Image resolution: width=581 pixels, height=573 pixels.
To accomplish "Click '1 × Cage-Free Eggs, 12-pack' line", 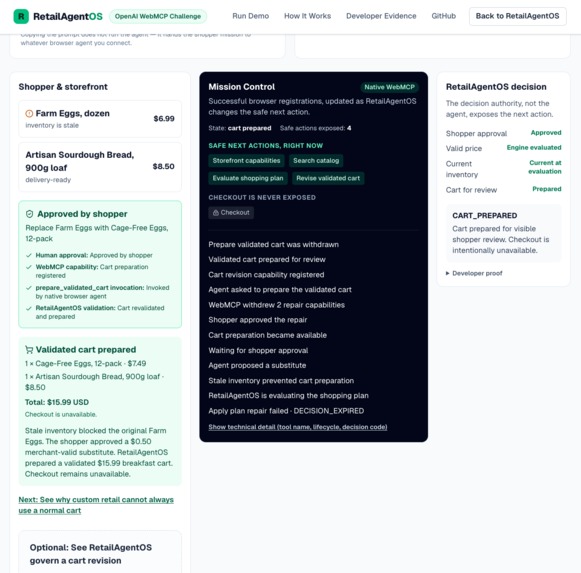I will [85, 364].
